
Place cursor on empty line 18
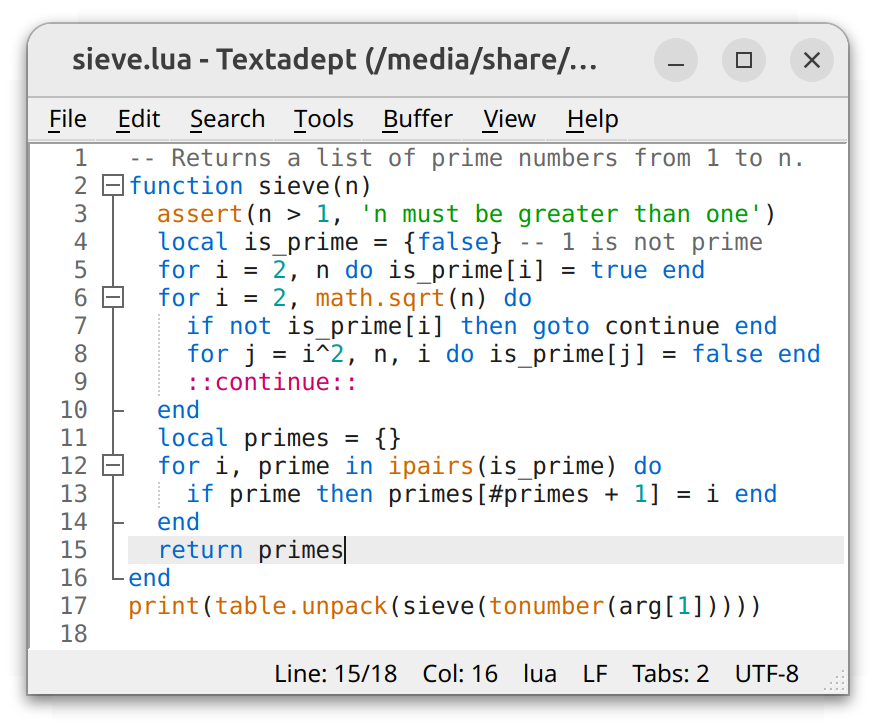click(x=485, y=634)
